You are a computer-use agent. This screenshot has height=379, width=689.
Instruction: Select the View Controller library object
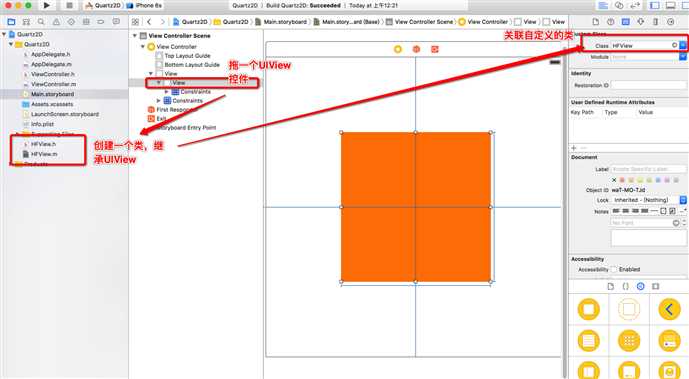[589, 309]
